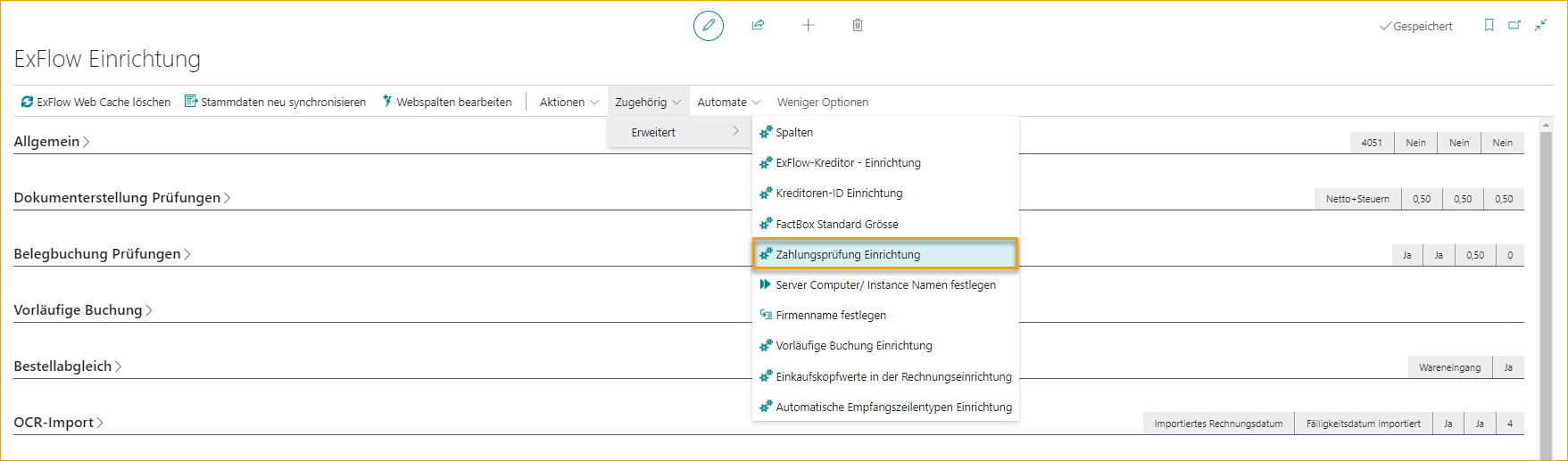Viewport: 1568px width, 461px height.
Task: Select Automatische Empfangszeilentypen Einrichtung
Action: (885, 407)
